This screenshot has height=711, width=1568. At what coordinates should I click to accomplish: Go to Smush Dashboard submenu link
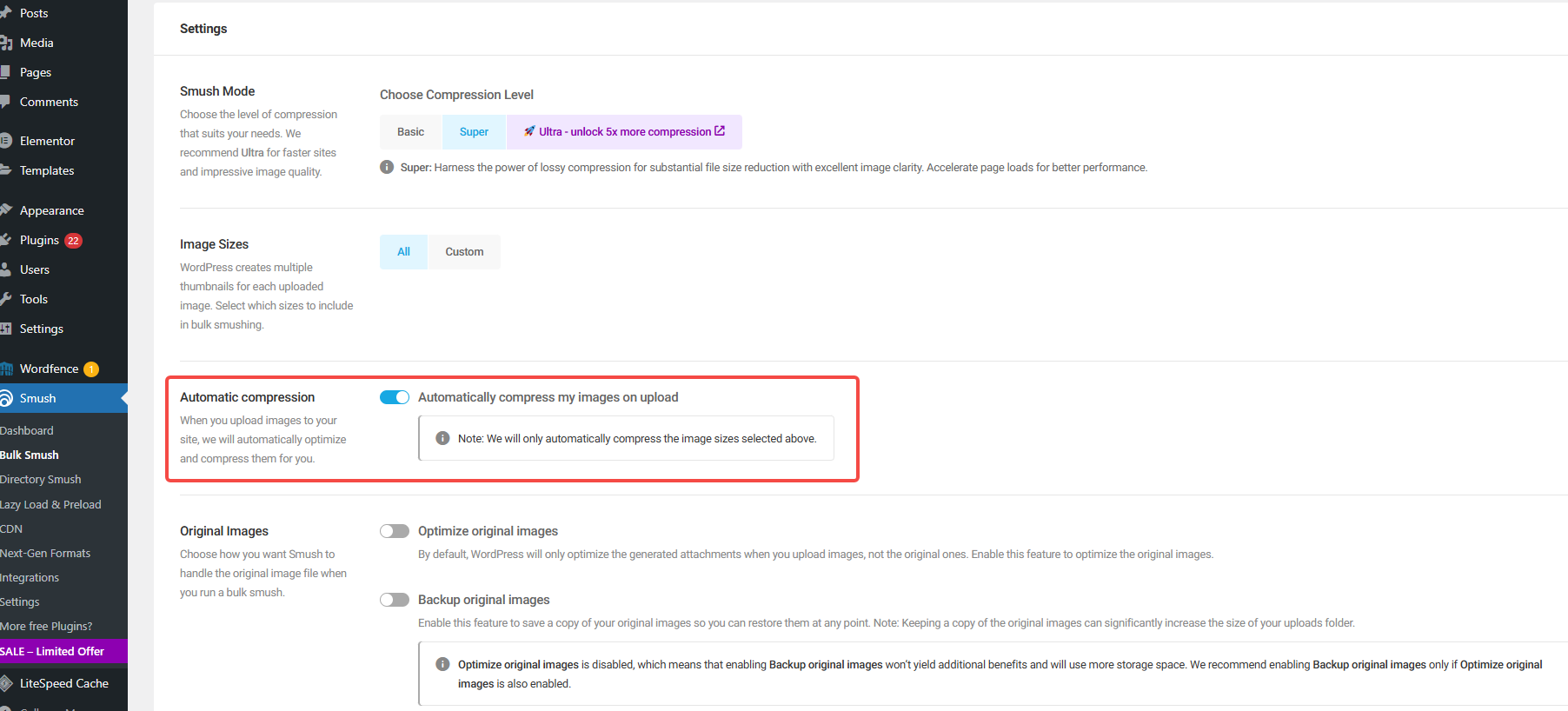click(x=27, y=430)
